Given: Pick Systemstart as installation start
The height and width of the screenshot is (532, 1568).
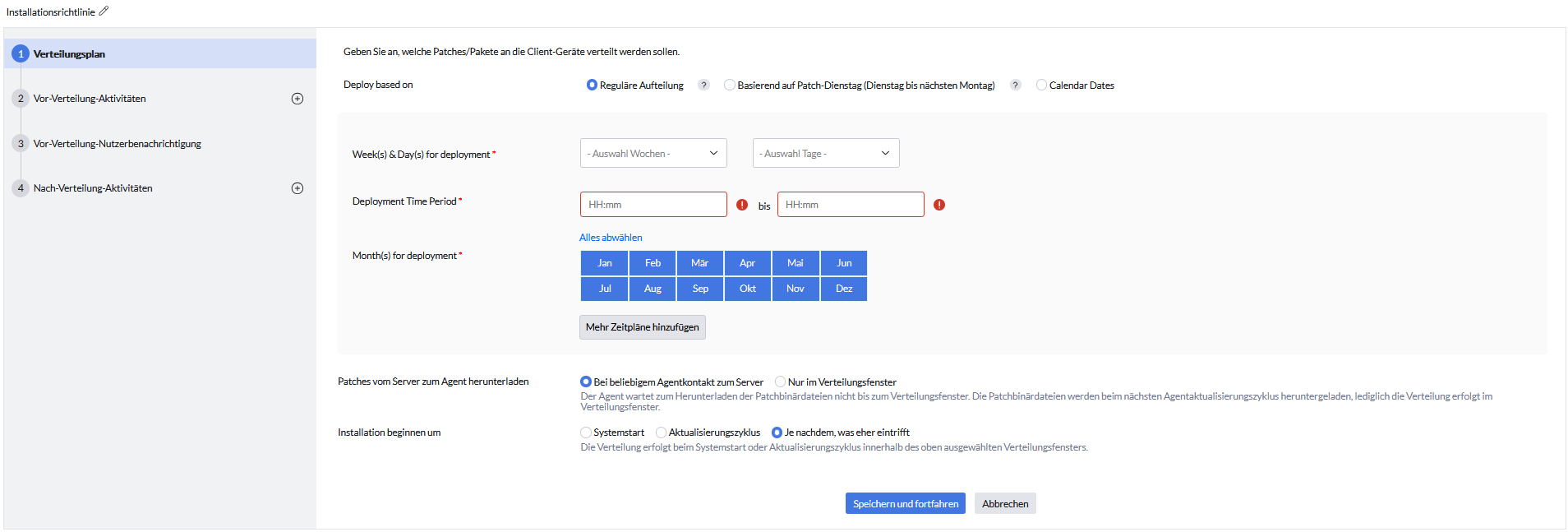Looking at the screenshot, I should point(586,433).
